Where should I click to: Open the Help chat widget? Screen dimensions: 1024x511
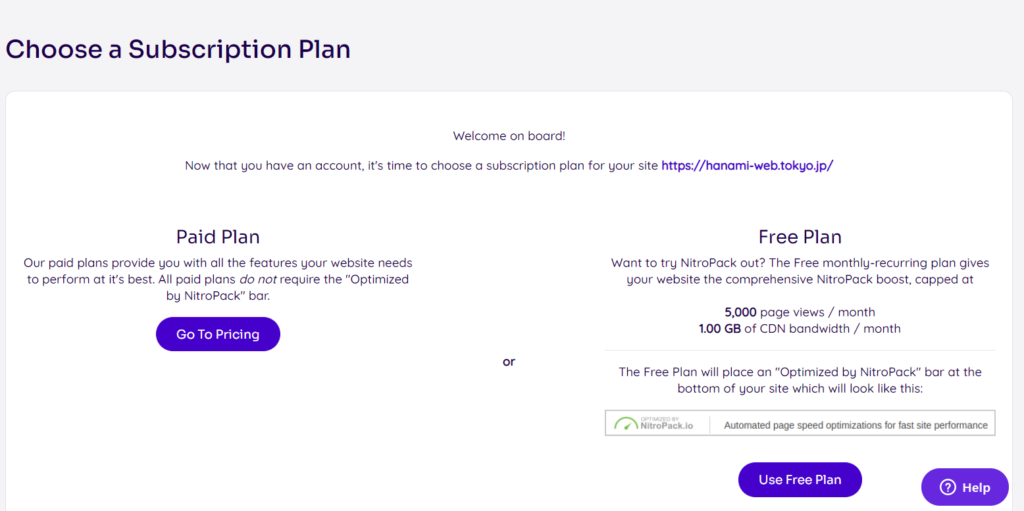[x=965, y=487]
